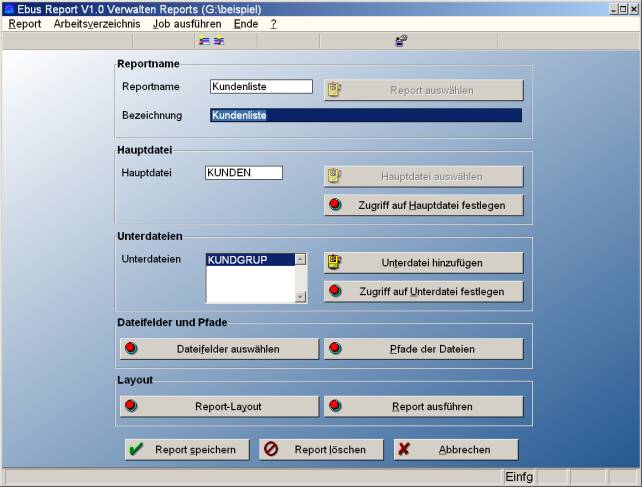Image resolution: width=642 pixels, height=487 pixels.
Task: Click the Reportname input field
Action: coord(261,87)
